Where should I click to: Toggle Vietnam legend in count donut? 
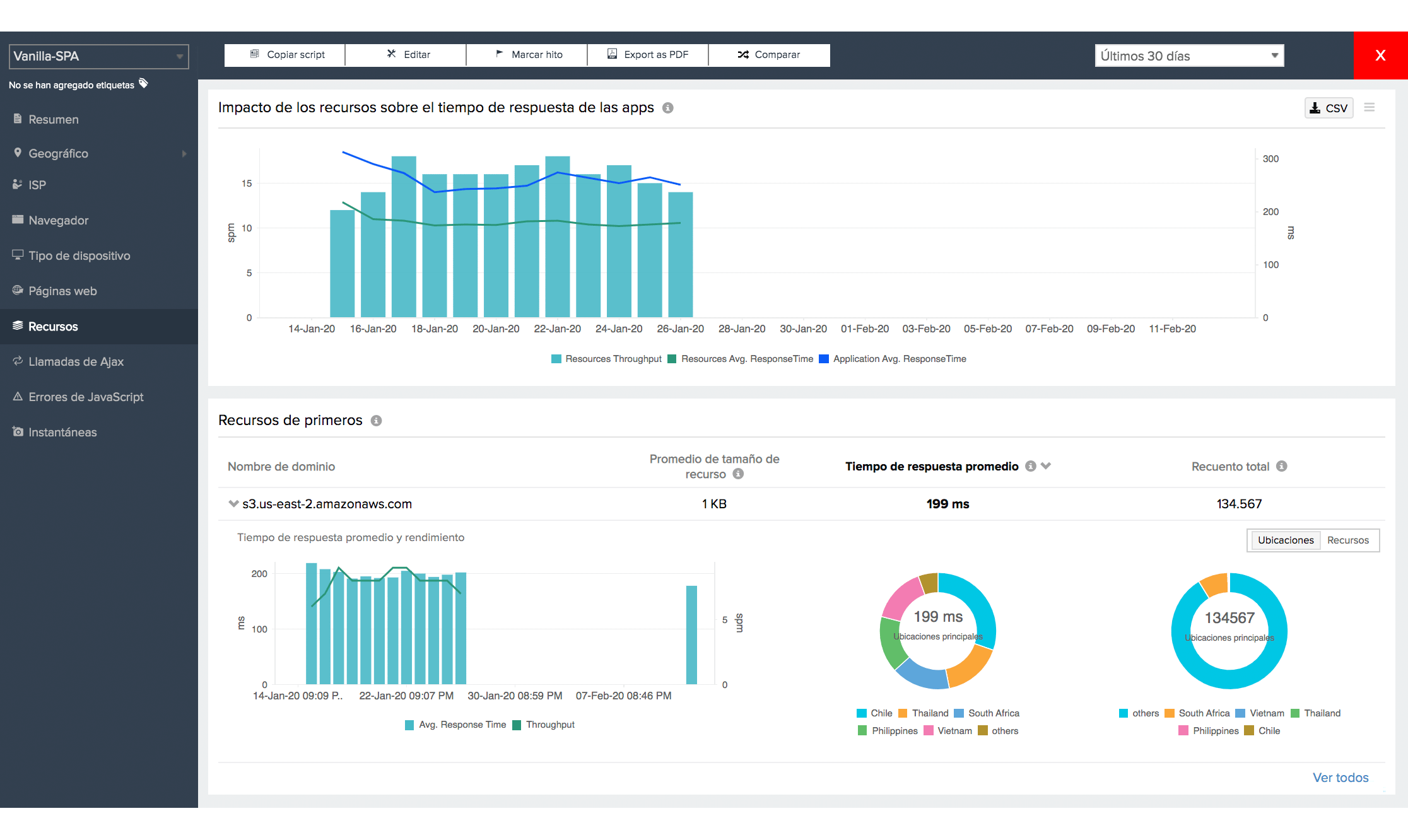tap(1260, 713)
